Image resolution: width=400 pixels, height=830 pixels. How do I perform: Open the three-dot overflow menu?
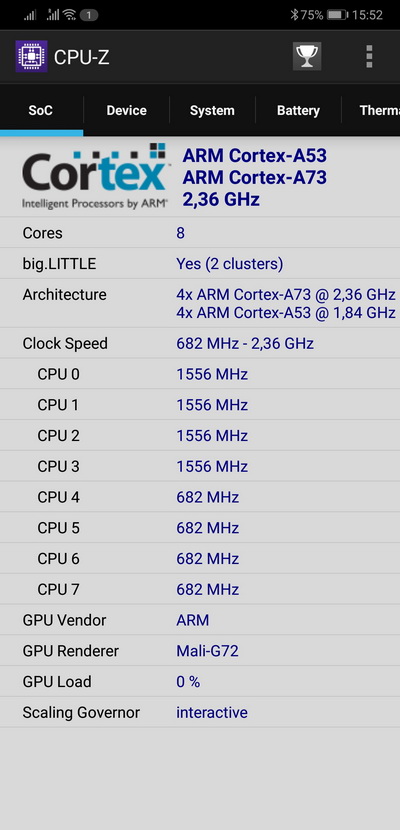tap(369, 56)
